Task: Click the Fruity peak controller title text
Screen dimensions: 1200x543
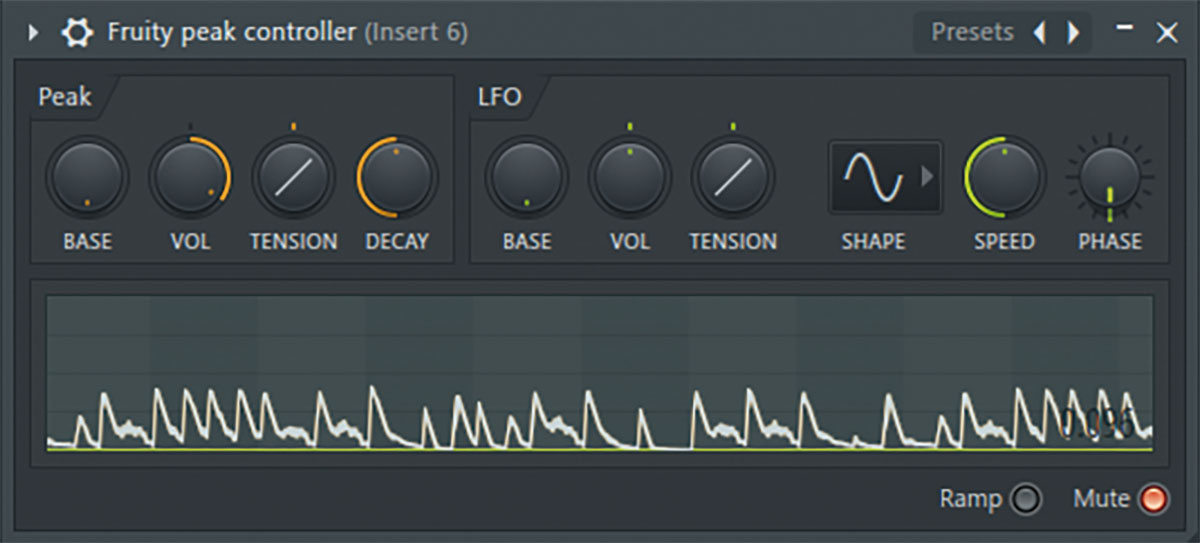Action: (232, 32)
